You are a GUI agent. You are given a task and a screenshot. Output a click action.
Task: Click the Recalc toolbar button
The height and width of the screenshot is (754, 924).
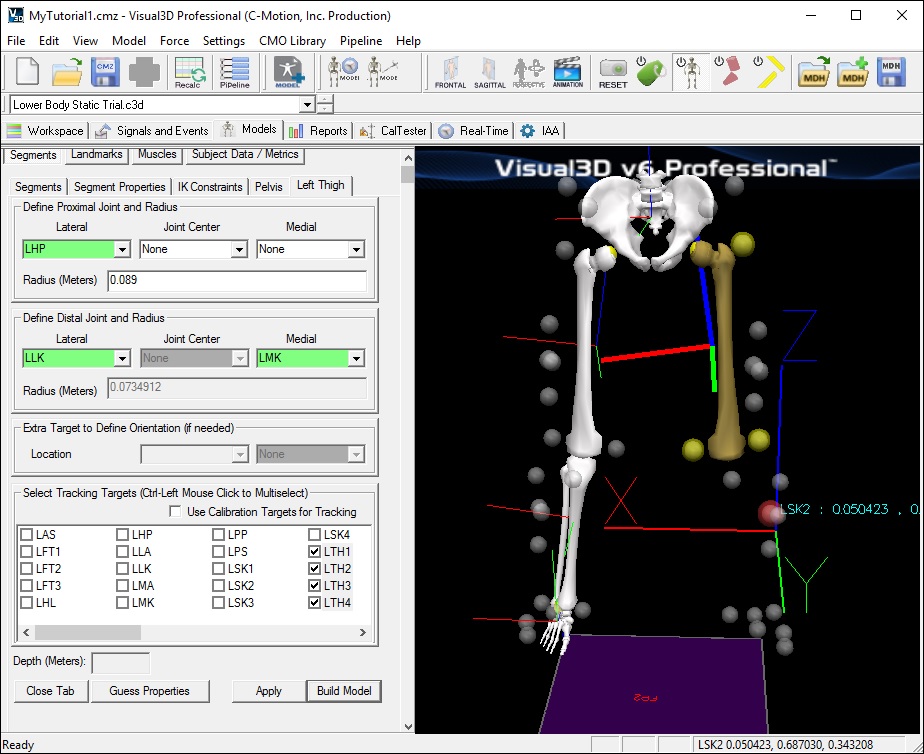click(190, 73)
